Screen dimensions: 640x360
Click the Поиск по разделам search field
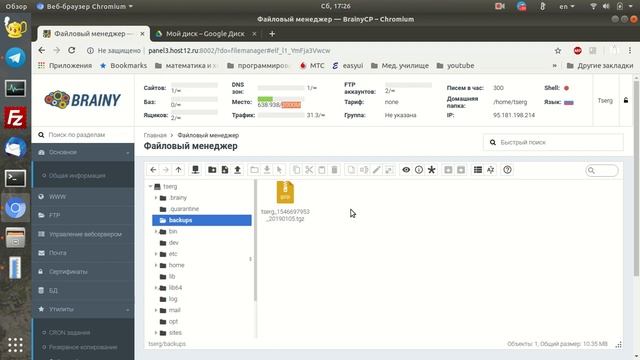click(x=83, y=135)
